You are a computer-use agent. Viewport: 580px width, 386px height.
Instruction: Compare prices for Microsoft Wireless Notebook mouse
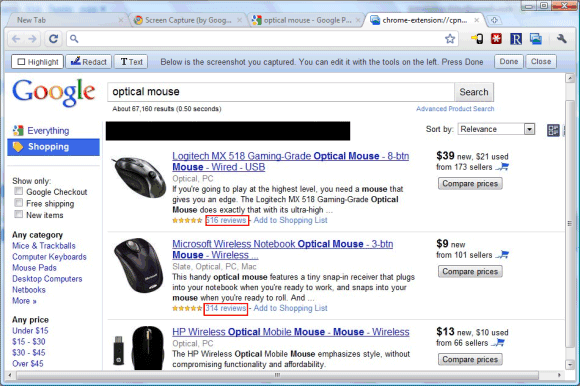tap(470, 272)
